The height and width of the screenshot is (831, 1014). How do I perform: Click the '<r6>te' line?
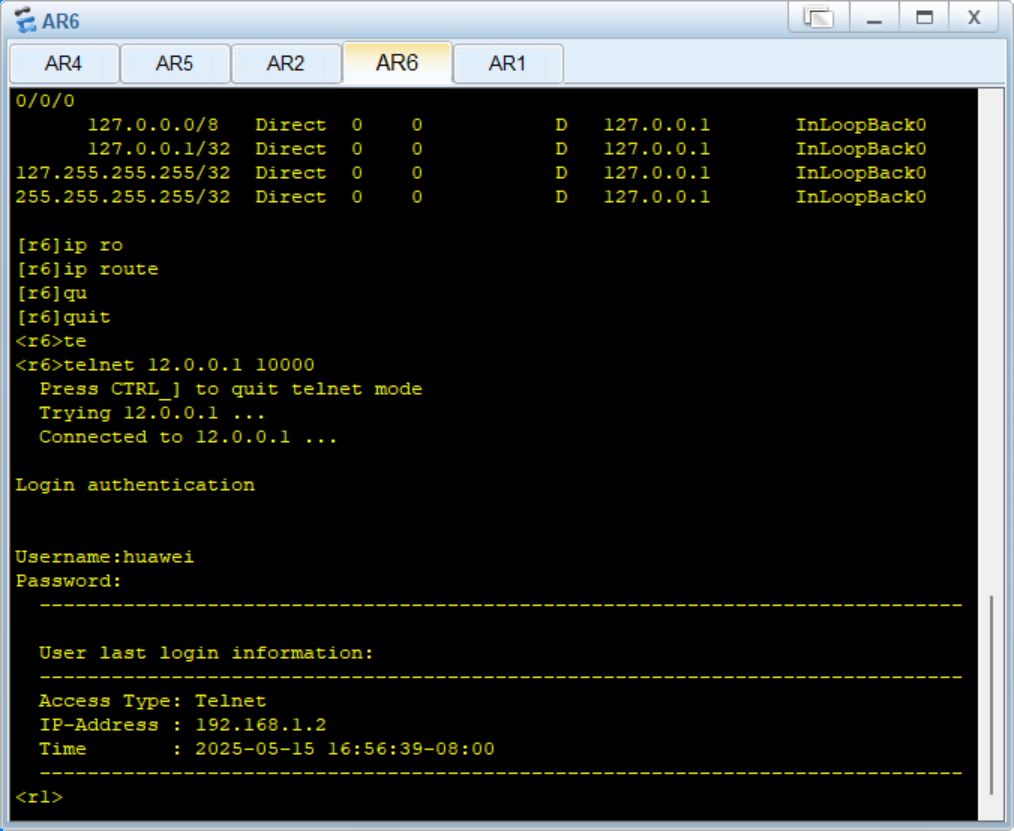[x=51, y=341]
